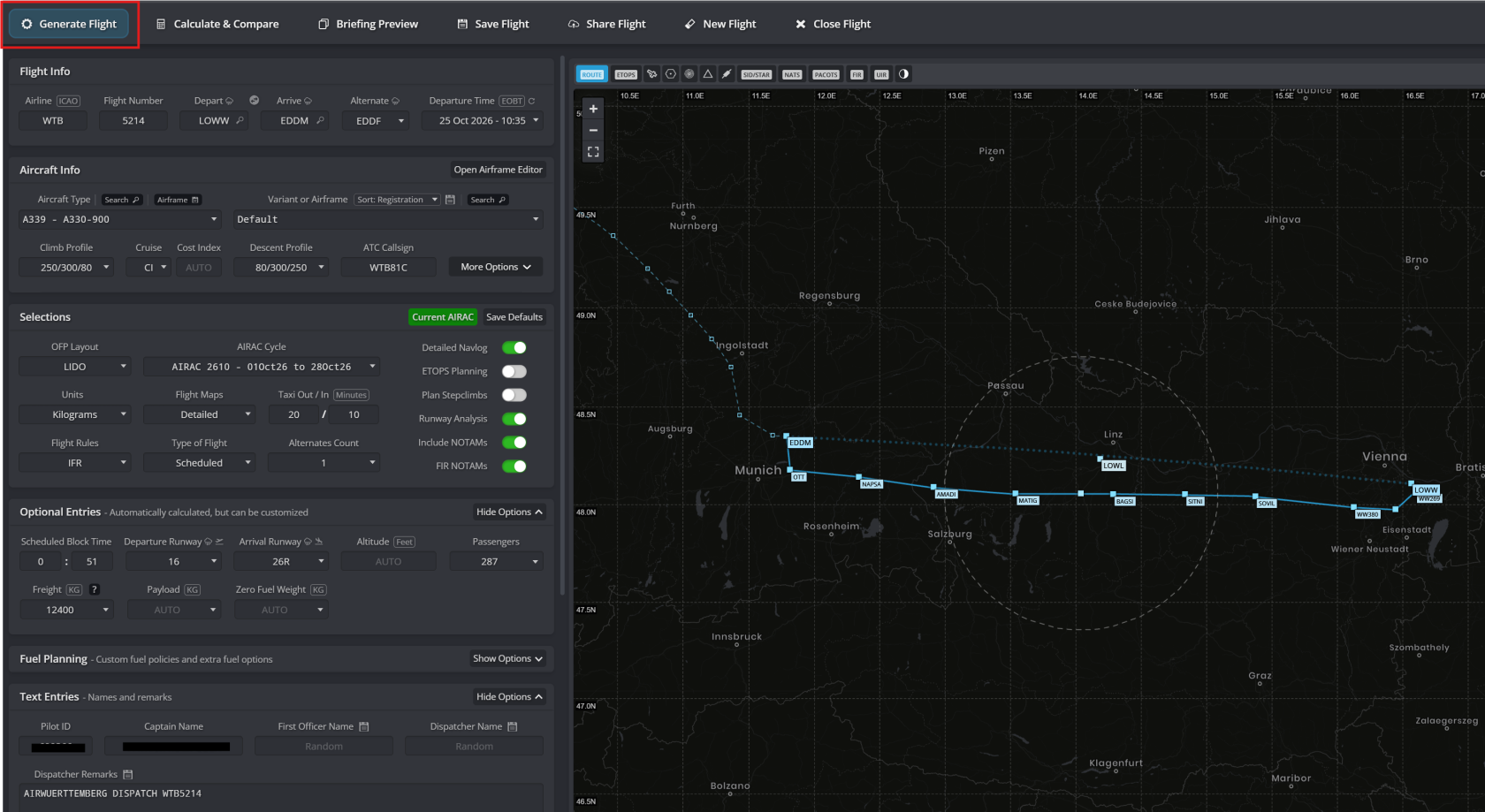This screenshot has height=812, width=1485.
Task: Open Briefing Preview
Action: (368, 24)
